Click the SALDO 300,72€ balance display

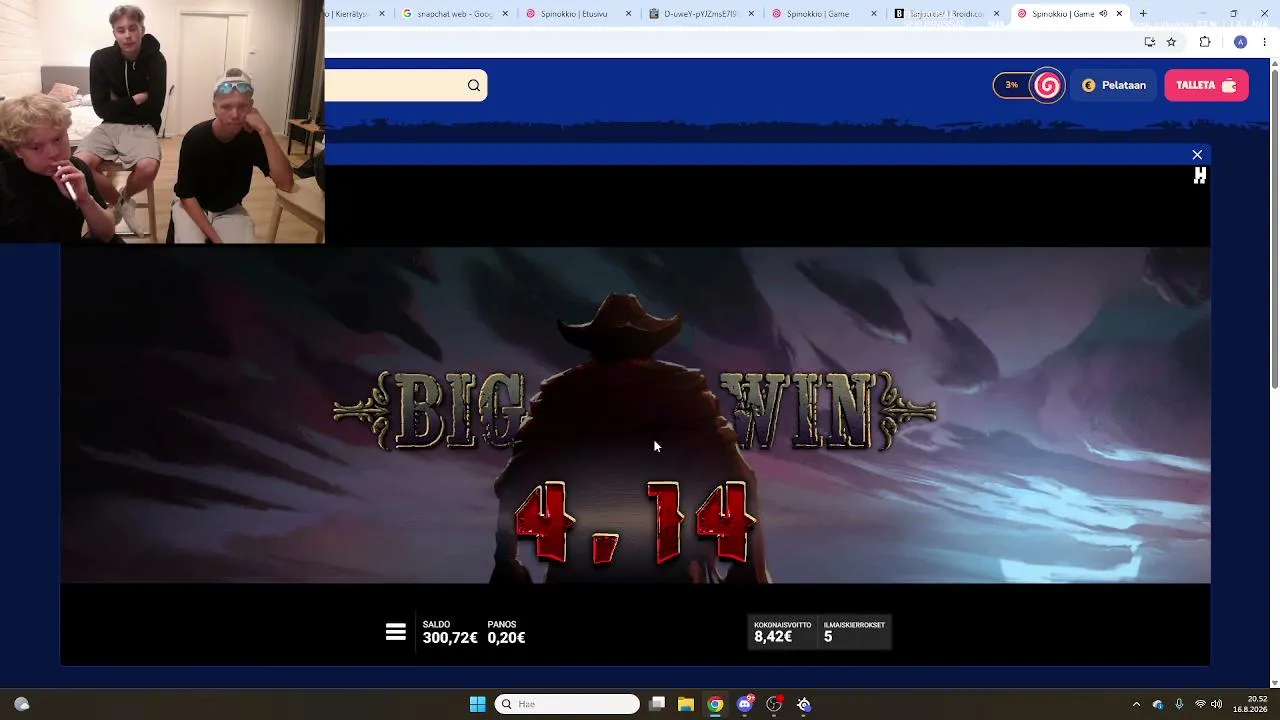click(450, 632)
